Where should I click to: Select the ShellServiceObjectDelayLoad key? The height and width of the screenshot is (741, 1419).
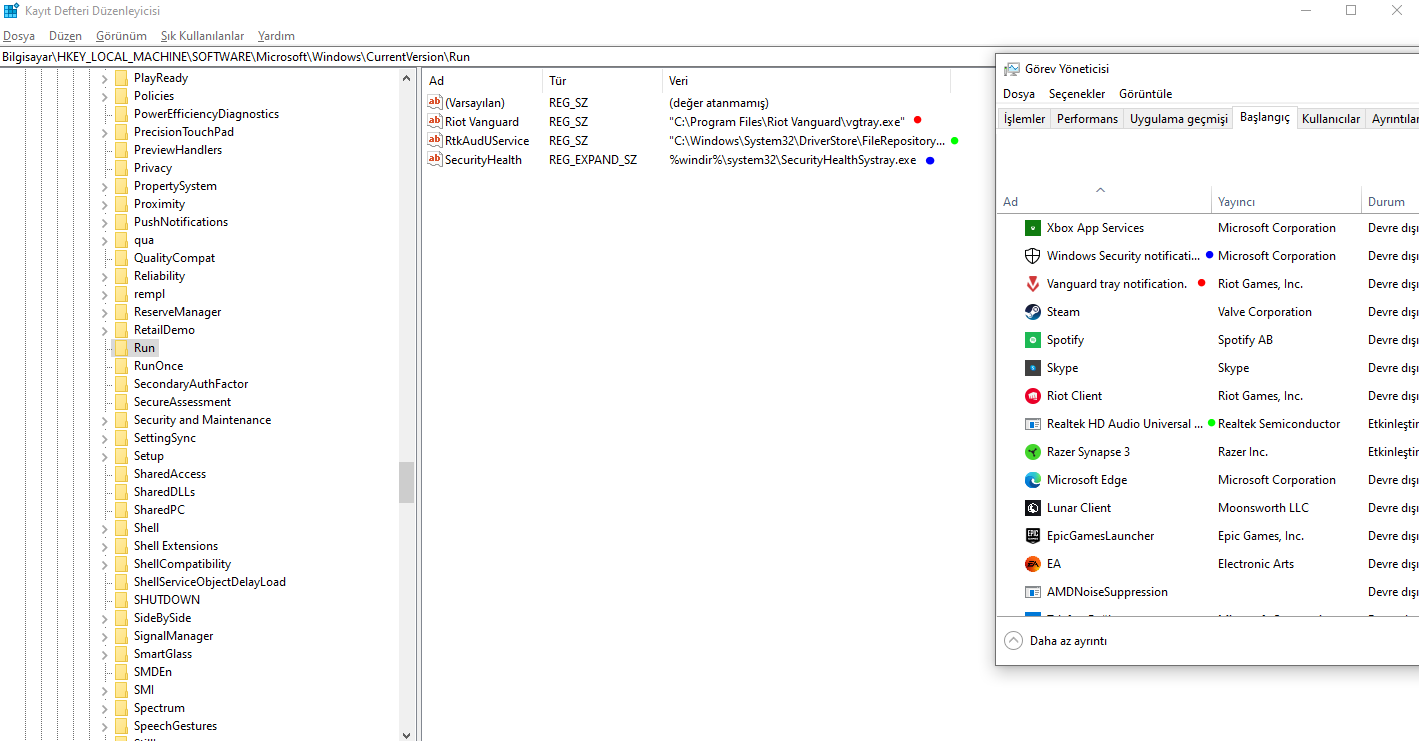tap(210, 582)
